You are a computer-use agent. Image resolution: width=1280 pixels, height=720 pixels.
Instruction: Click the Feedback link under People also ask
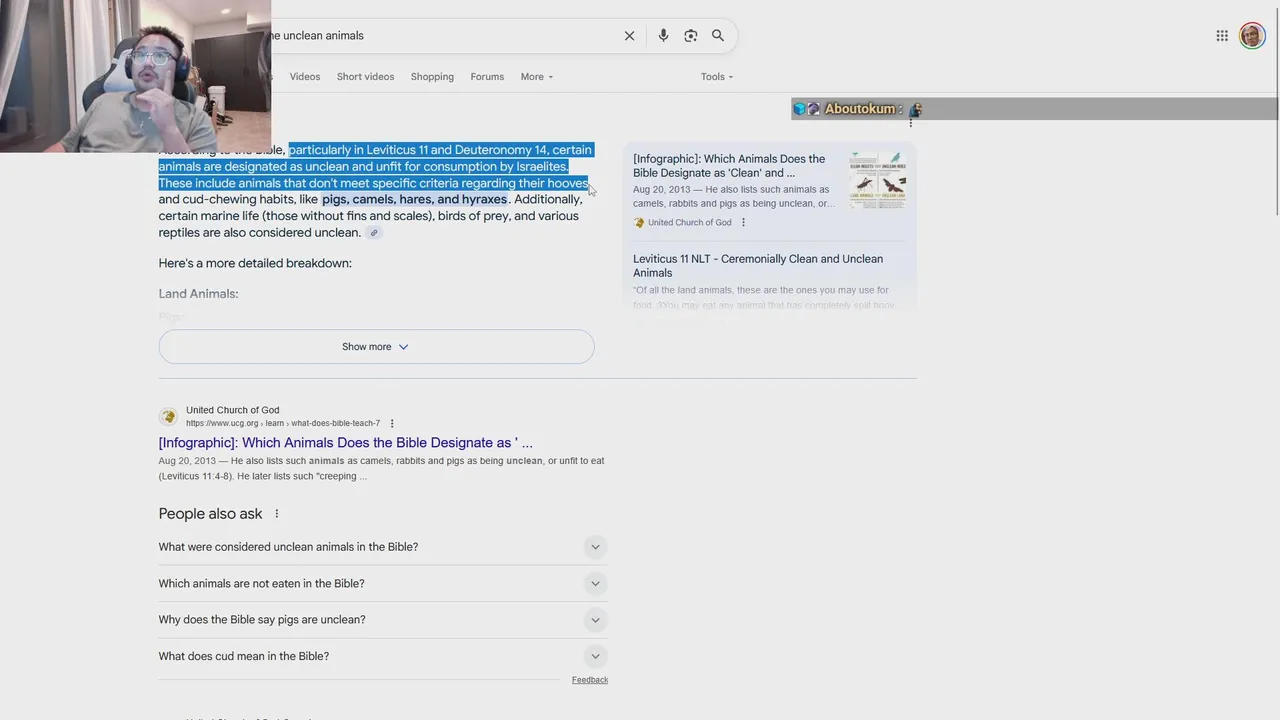(x=590, y=680)
